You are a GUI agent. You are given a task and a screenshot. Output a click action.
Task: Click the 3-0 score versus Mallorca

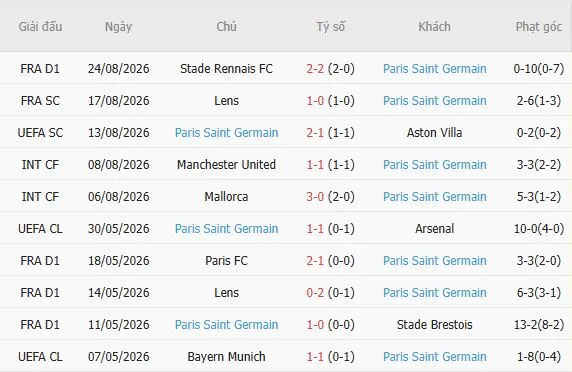pos(315,197)
